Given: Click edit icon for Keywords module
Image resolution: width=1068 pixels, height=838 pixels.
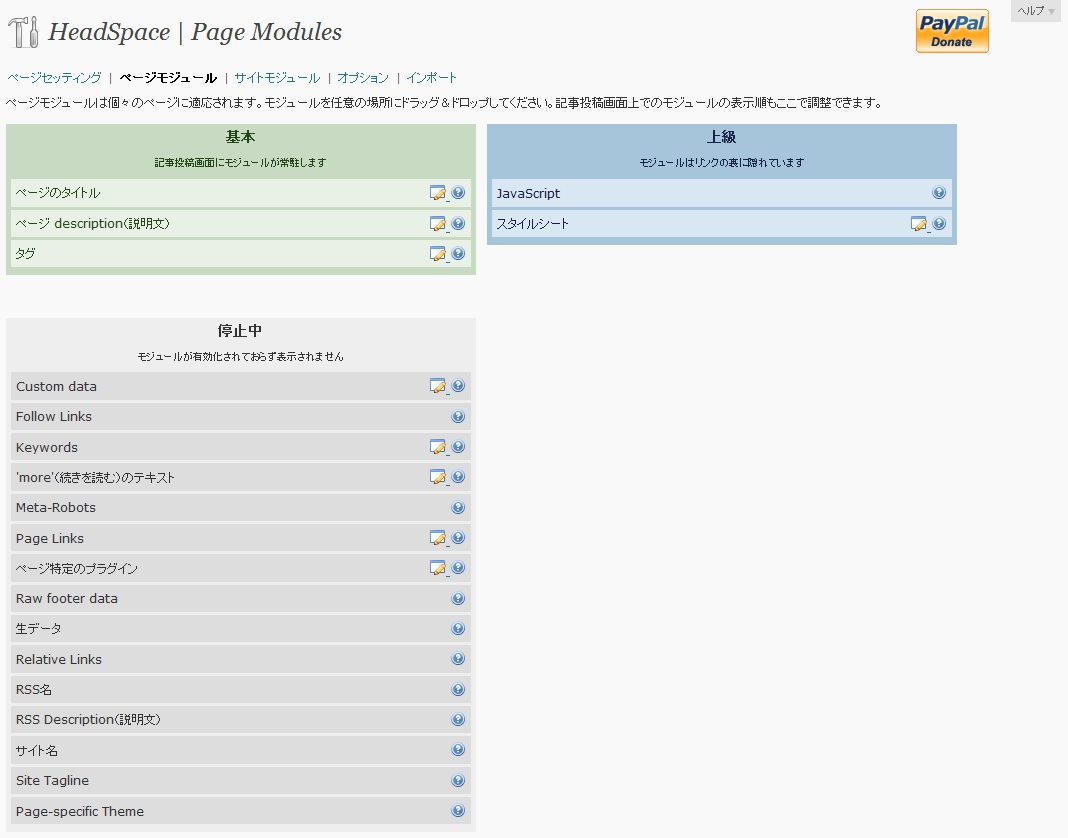Looking at the screenshot, I should click(438, 447).
